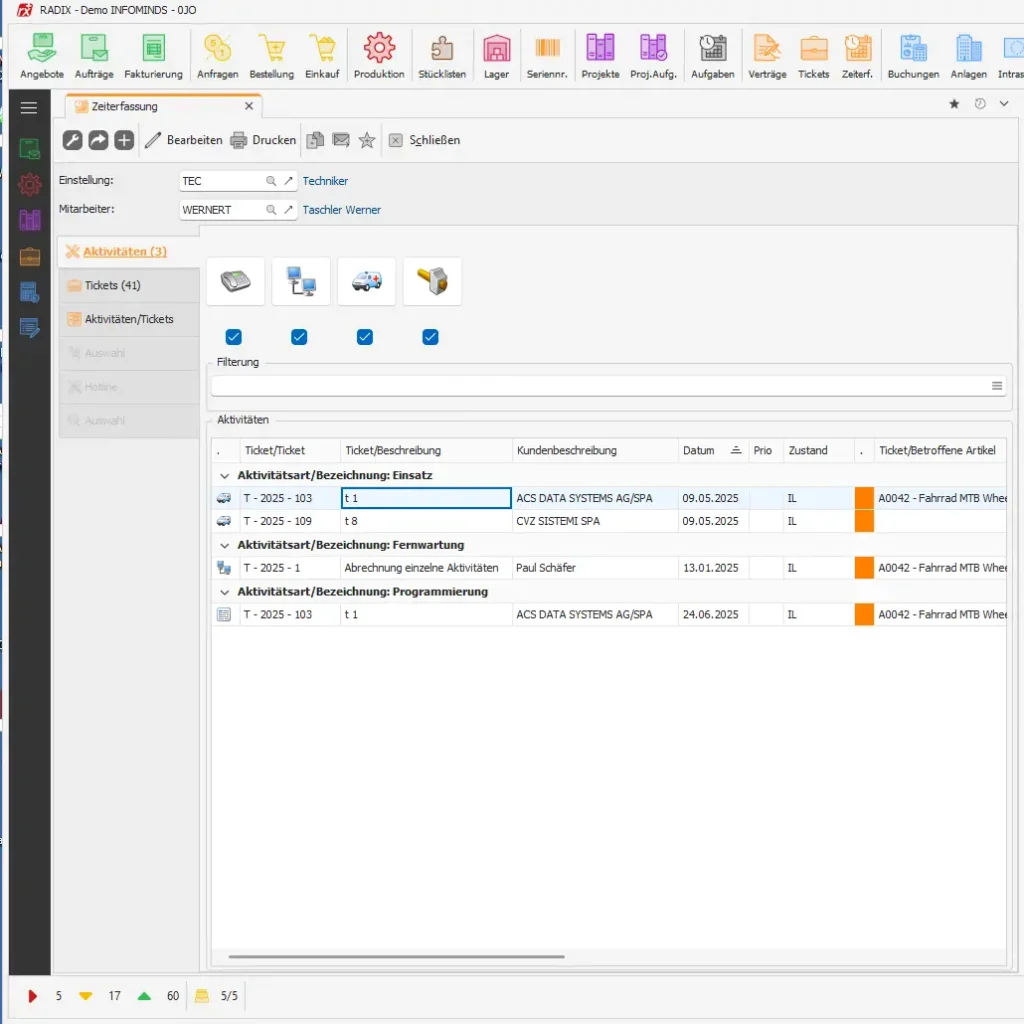Image resolution: width=1024 pixels, height=1024 pixels.
Task: Select the stamp activity type tile
Action: [x=432, y=281]
